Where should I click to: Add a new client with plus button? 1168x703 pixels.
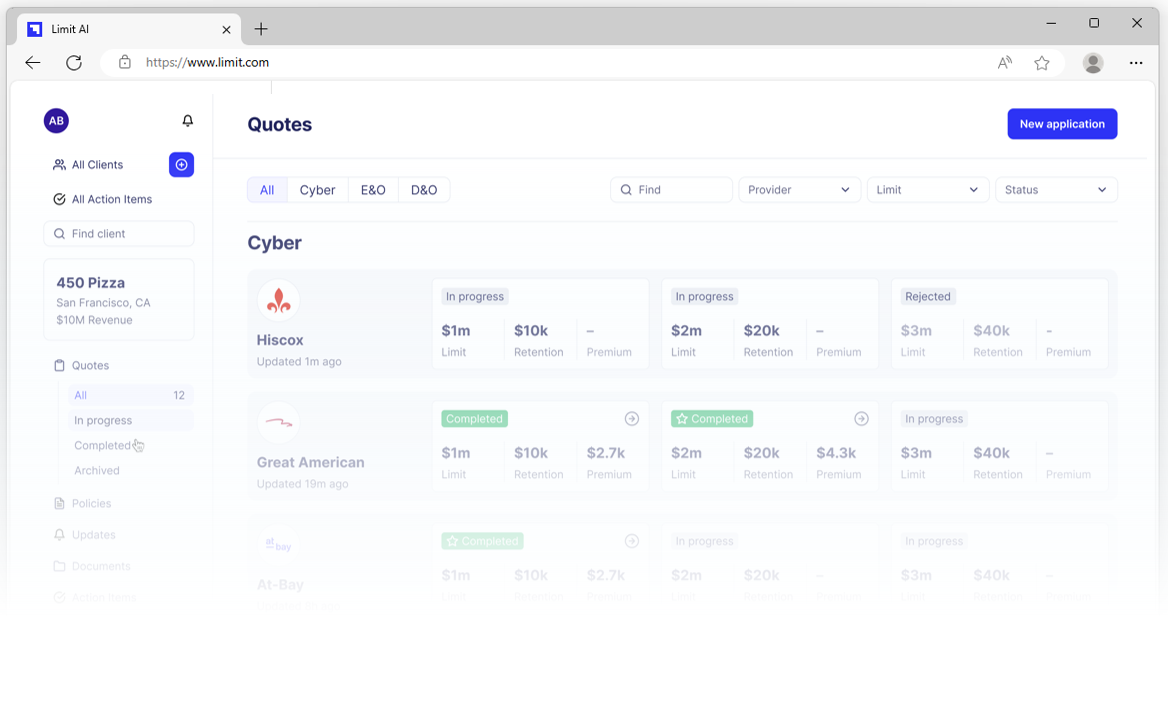(182, 165)
